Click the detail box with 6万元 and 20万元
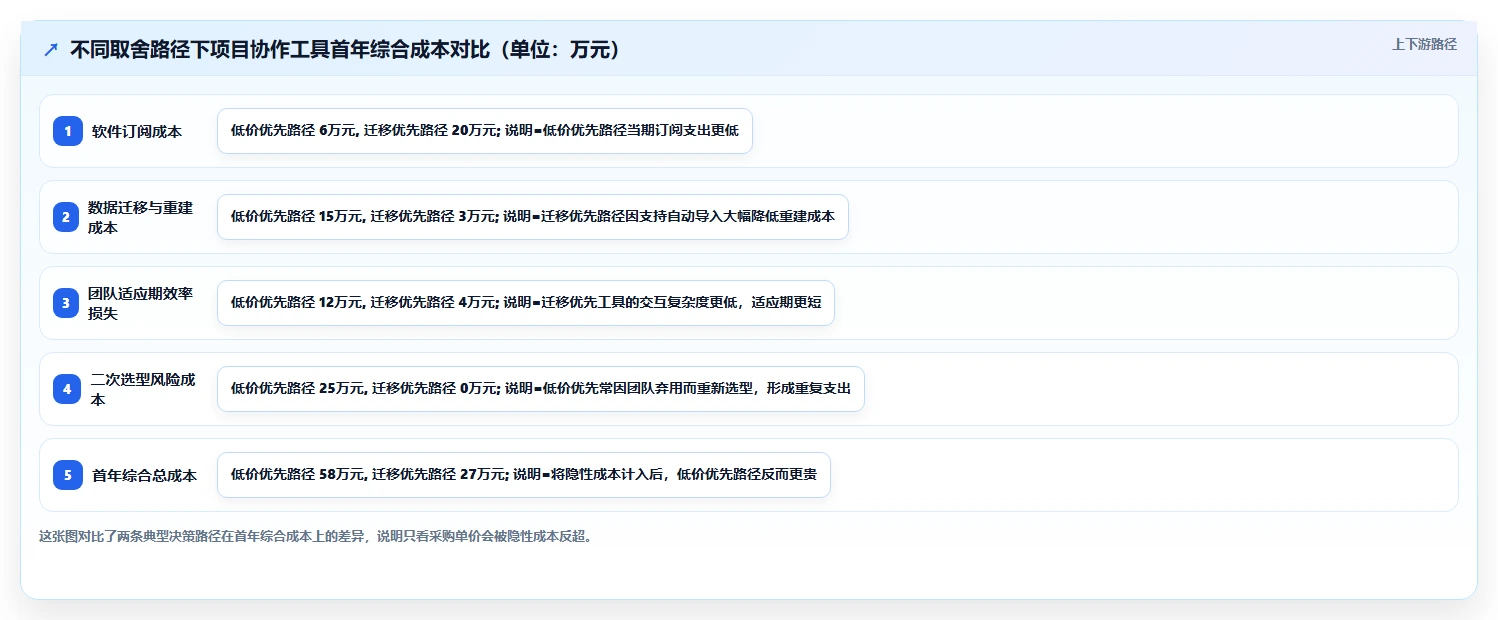This screenshot has height=620, width=1498. point(484,131)
